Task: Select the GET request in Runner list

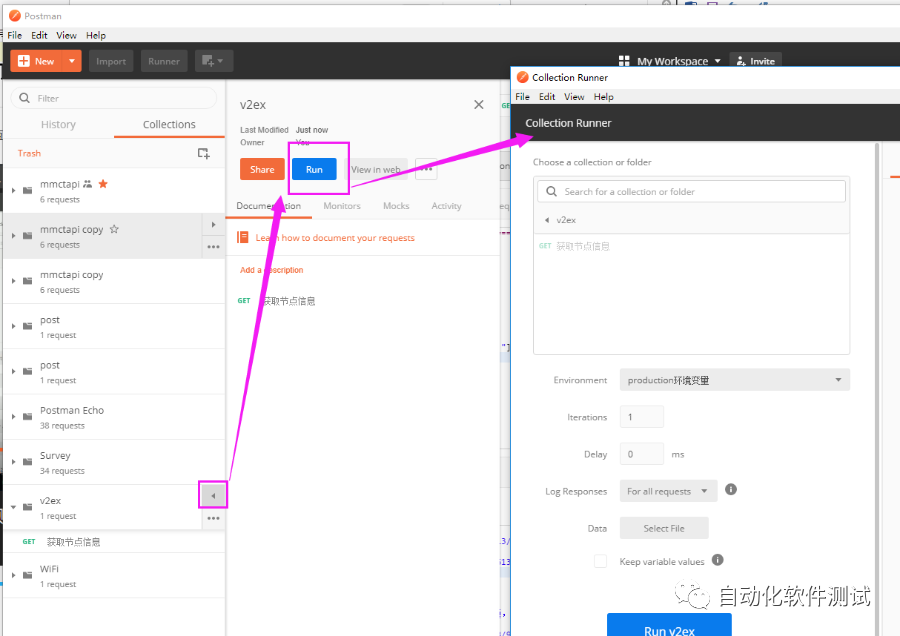Action: (691, 246)
